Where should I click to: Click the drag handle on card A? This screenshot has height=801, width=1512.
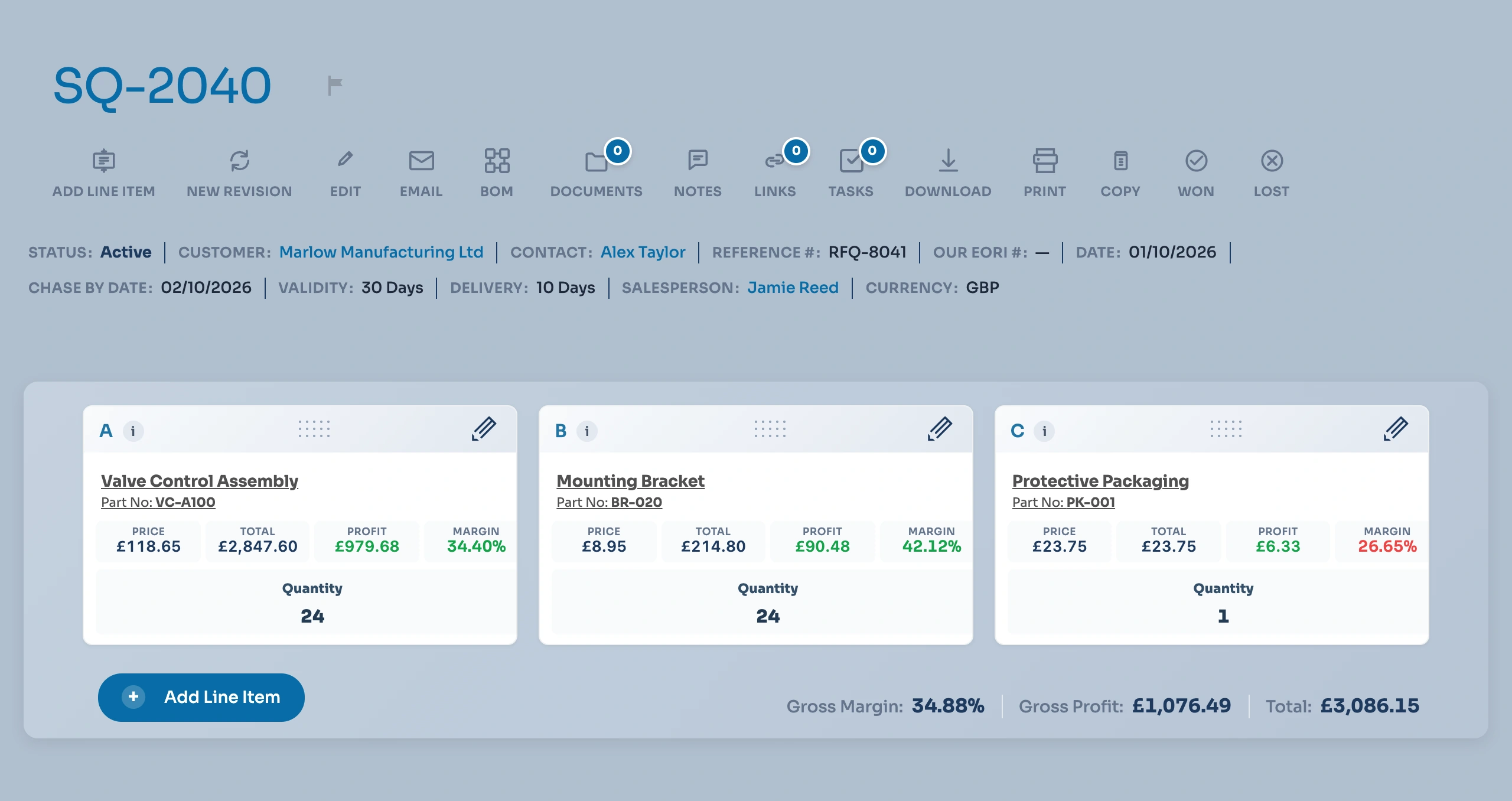click(x=314, y=429)
